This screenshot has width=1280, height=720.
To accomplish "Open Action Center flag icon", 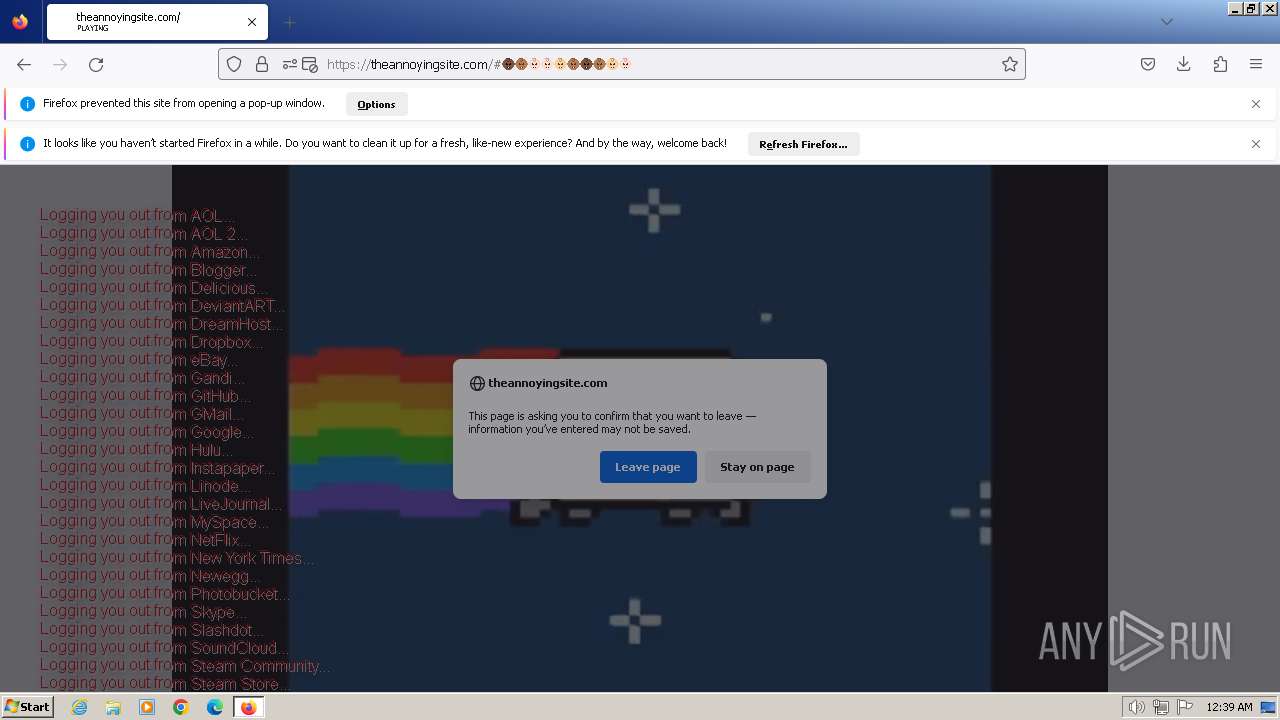I will [x=1185, y=707].
